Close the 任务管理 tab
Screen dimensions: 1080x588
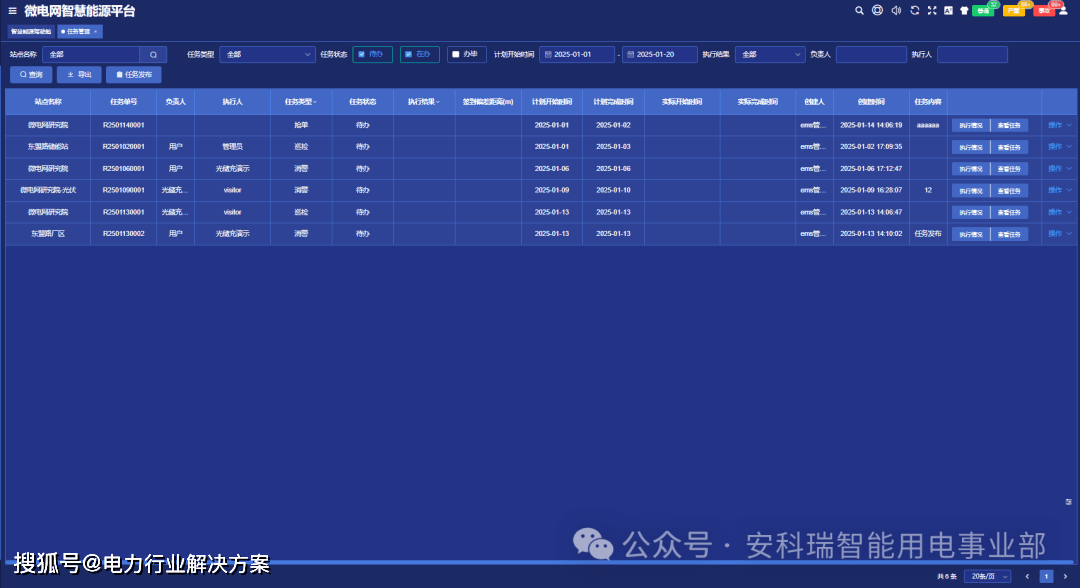(x=95, y=32)
